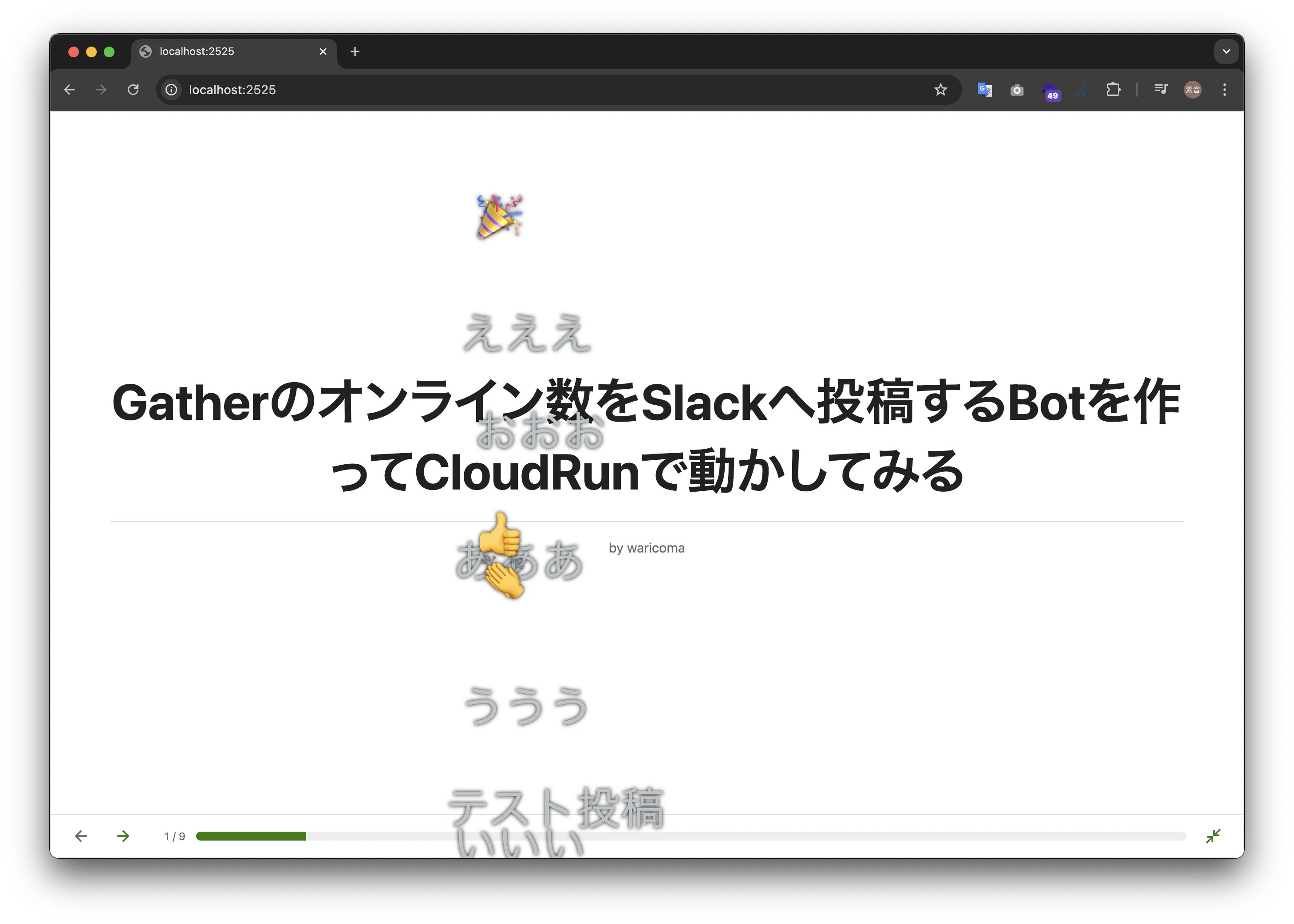Screen dimensions: 1294x924
Task: Go to previous slide arrow in footer
Action: coord(81,836)
